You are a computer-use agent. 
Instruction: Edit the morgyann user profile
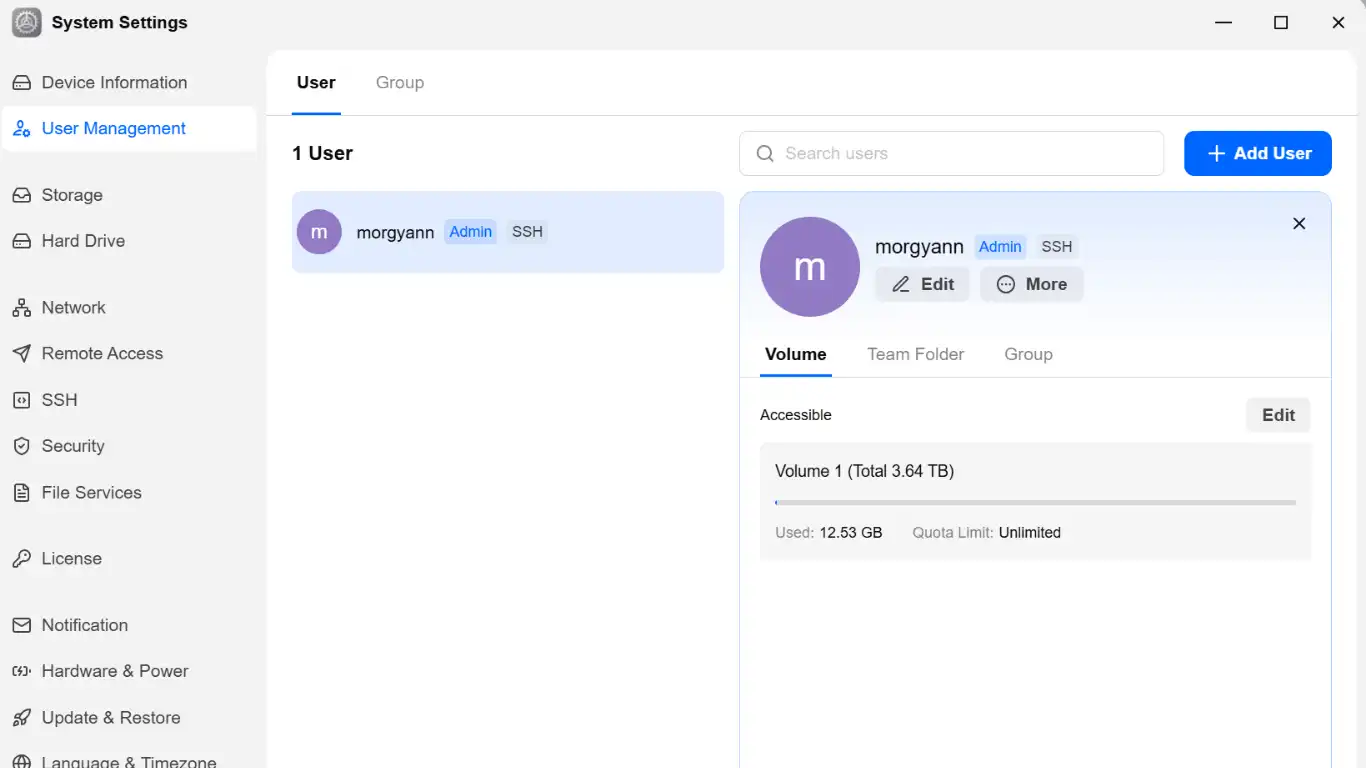coord(922,284)
